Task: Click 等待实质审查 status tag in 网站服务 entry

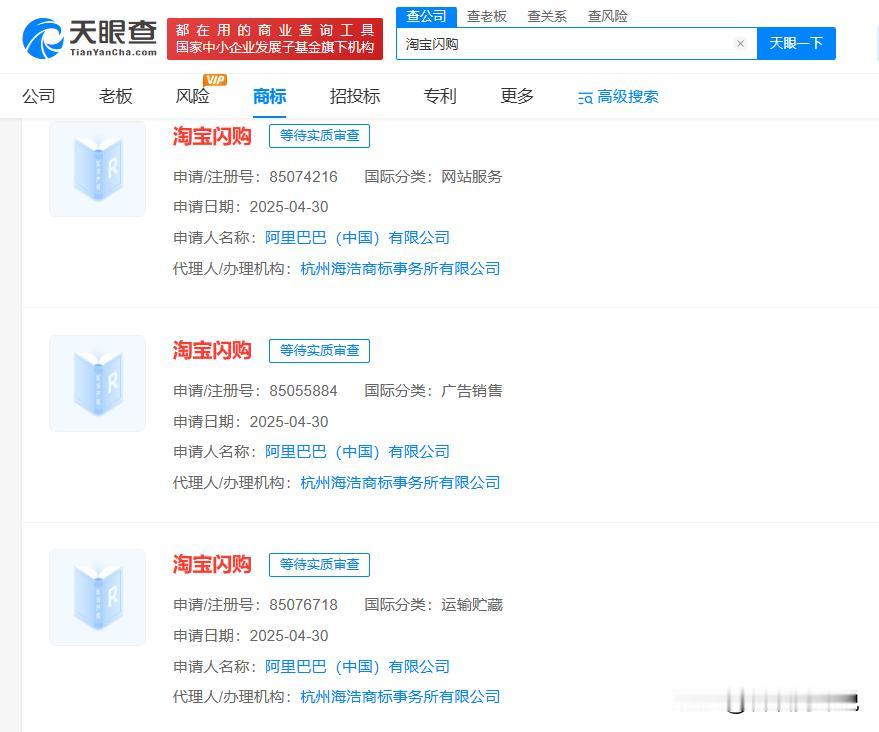Action: click(x=320, y=136)
